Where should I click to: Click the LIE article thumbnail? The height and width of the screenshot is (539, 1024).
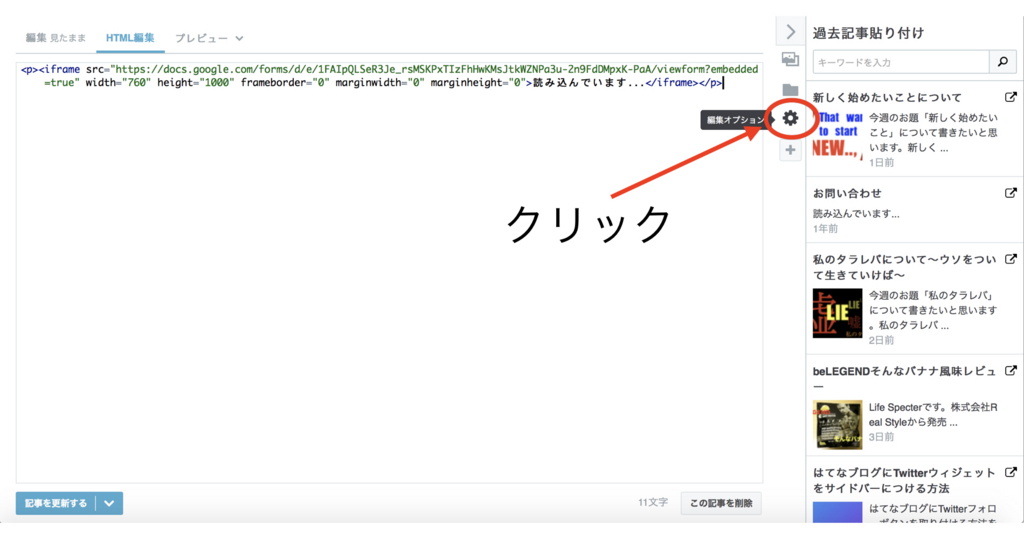[x=837, y=313]
